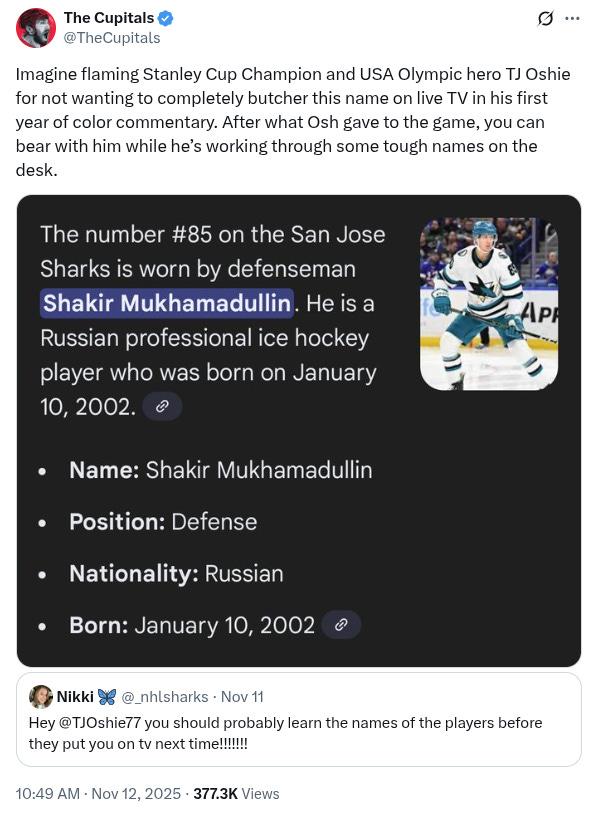Open the Grok actions icon on the post
Image resolution: width=598 pixels, height=818 pixels.
click(x=545, y=18)
